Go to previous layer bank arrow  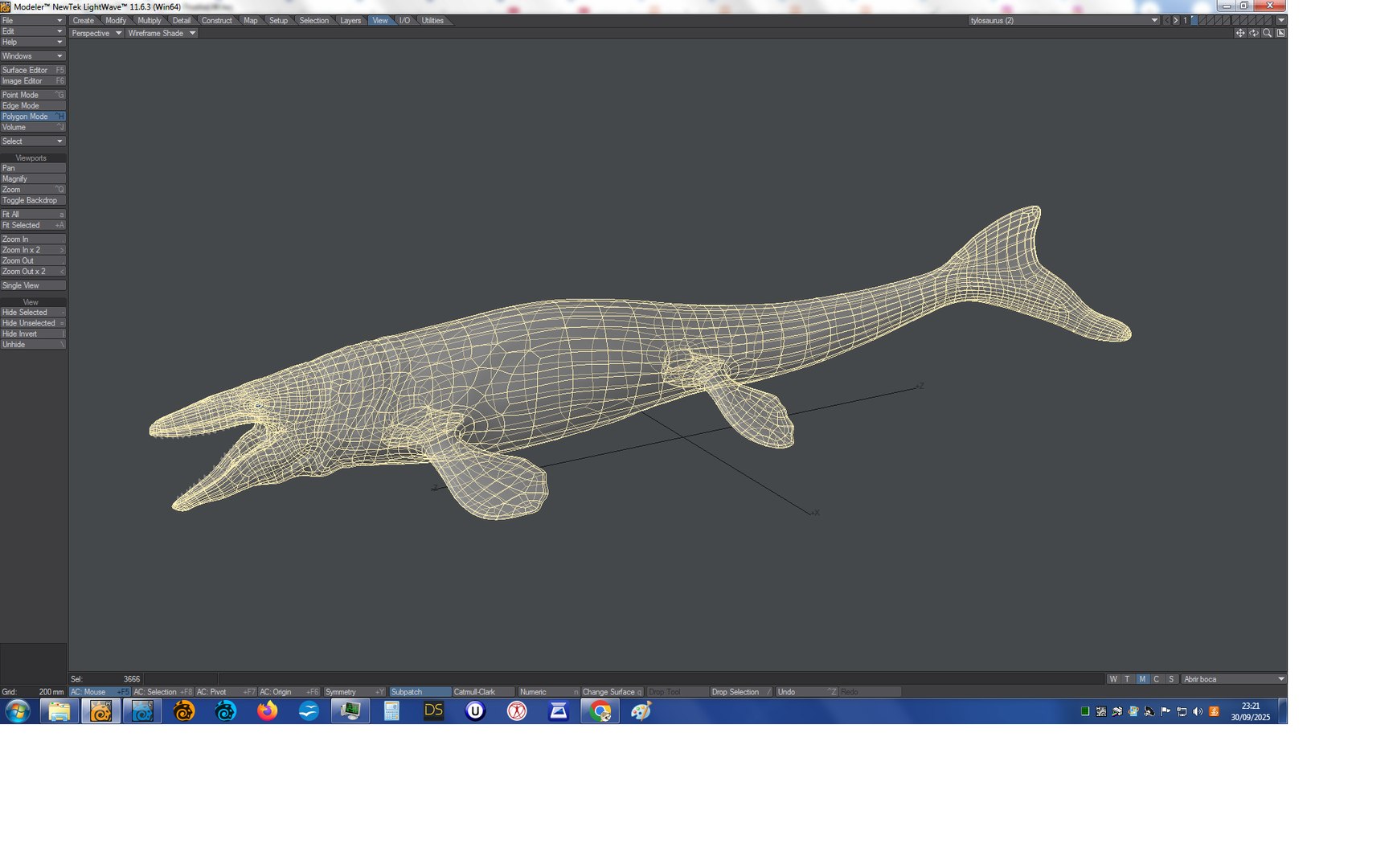[1167, 21]
